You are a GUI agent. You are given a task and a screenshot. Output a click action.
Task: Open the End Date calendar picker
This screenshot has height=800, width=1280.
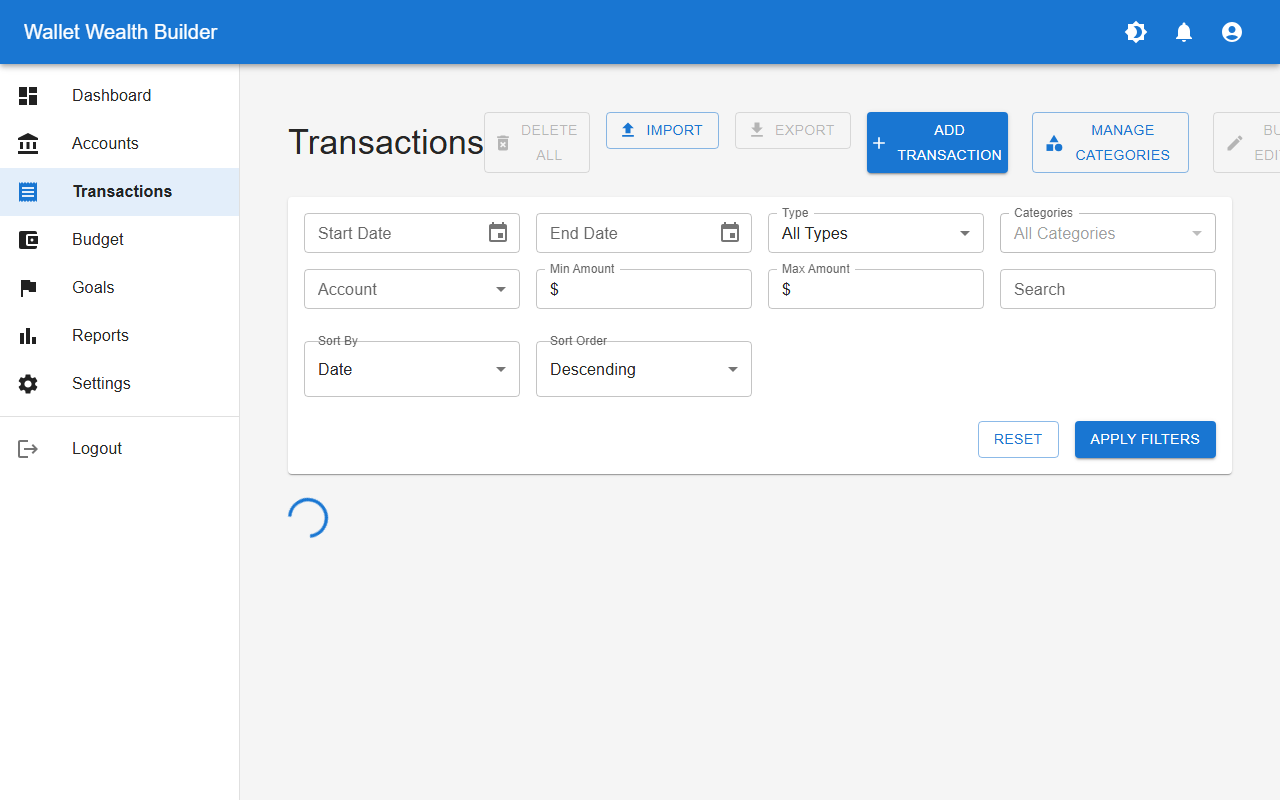point(729,232)
